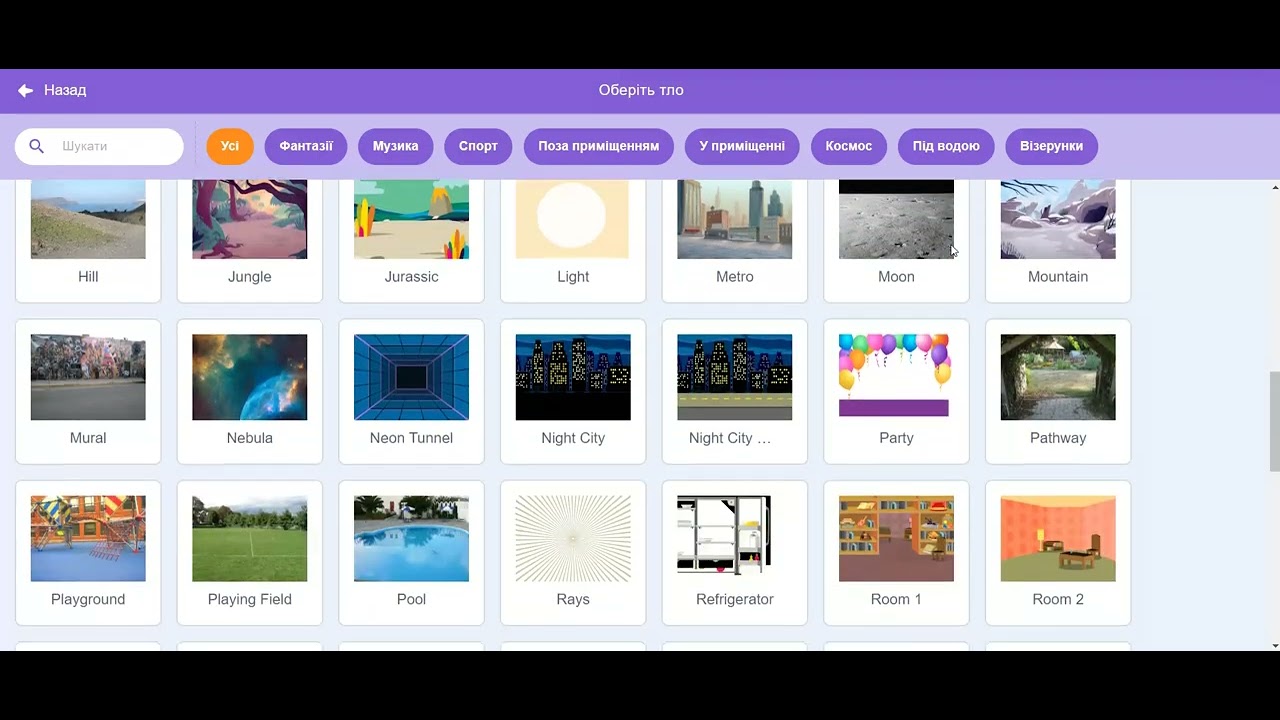Choose the Jungle backdrop
Image resolution: width=1280 pixels, height=720 pixels.
pyautogui.click(x=250, y=240)
